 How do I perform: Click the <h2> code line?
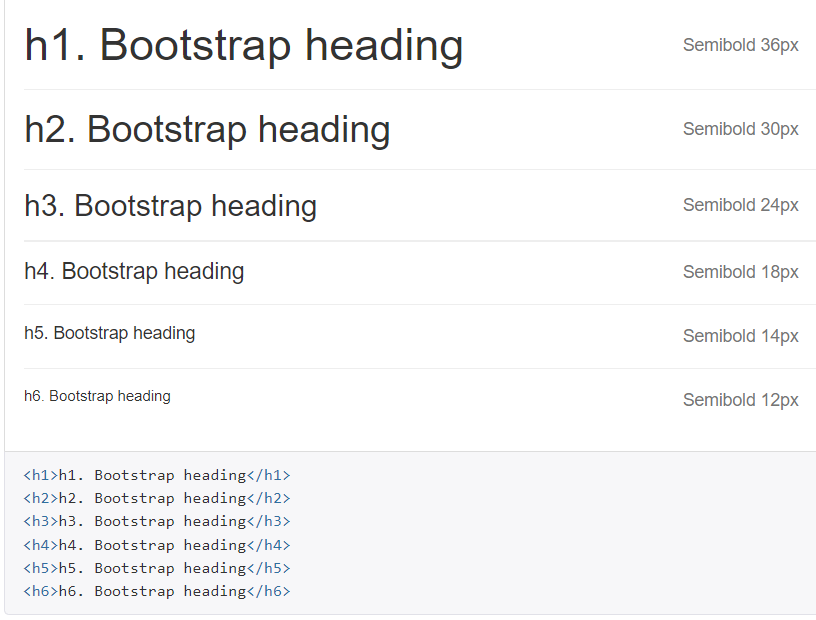tap(157, 498)
